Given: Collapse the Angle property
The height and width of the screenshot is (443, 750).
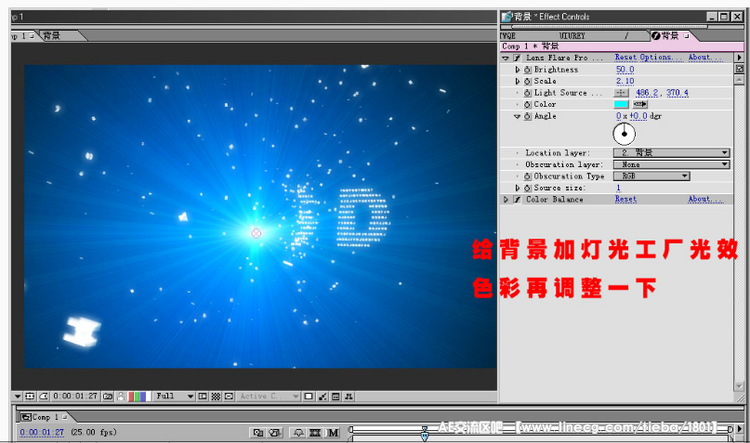Looking at the screenshot, I should point(517,116).
